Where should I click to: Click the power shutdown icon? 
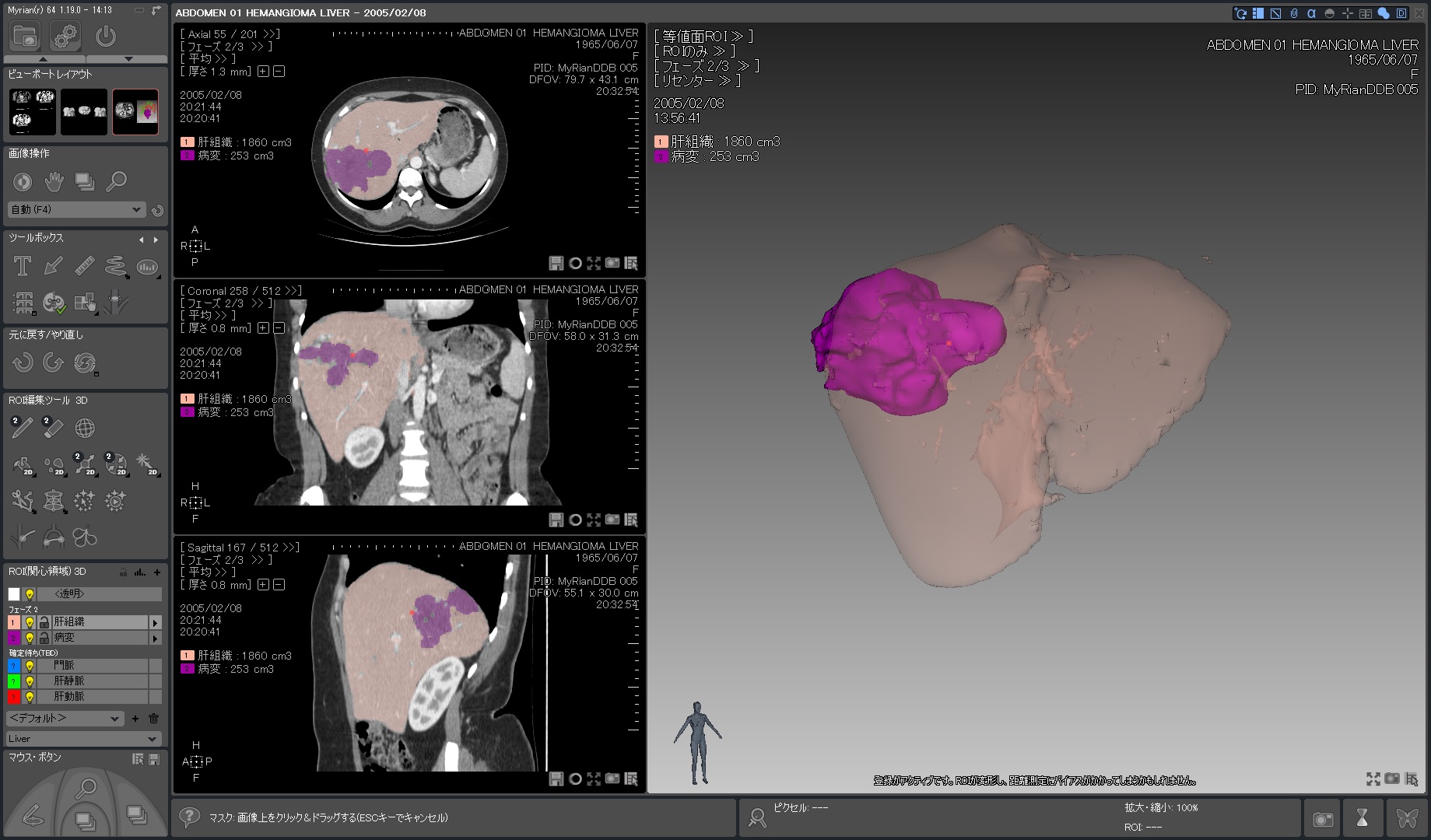pyautogui.click(x=106, y=36)
